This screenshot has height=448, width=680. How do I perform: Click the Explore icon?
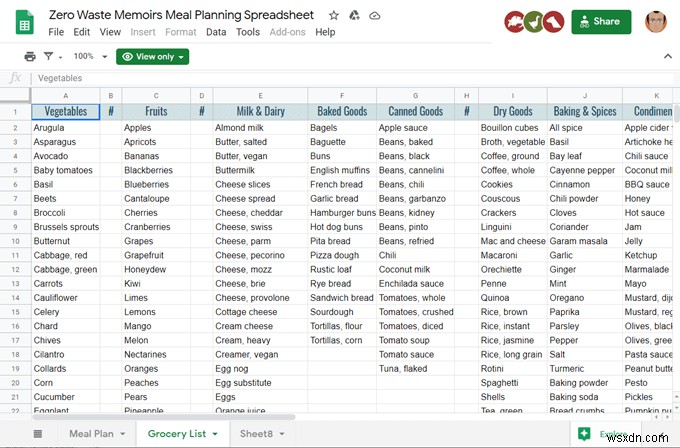584,433
